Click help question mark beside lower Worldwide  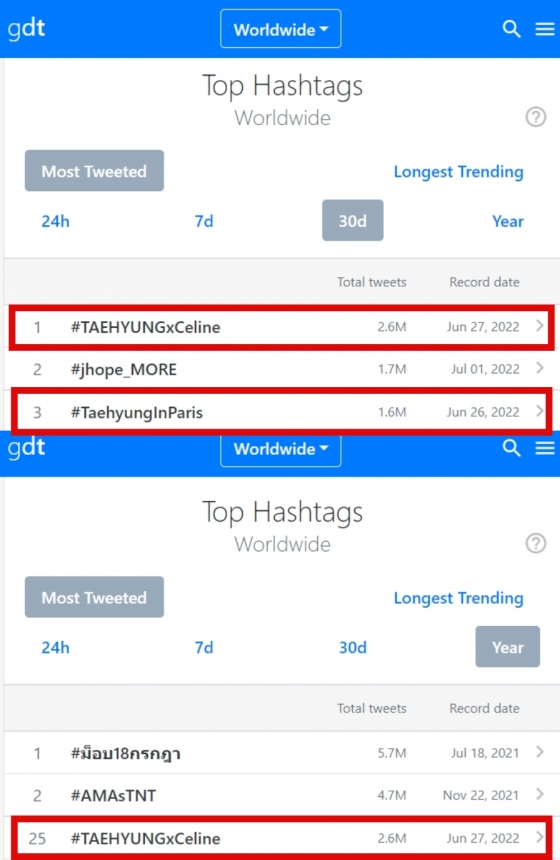536,544
